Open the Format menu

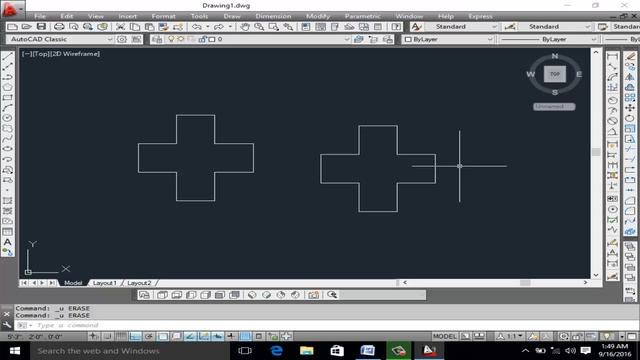[163, 16]
